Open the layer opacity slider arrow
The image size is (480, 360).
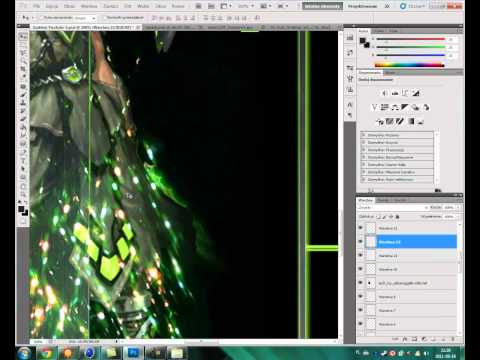(459, 207)
